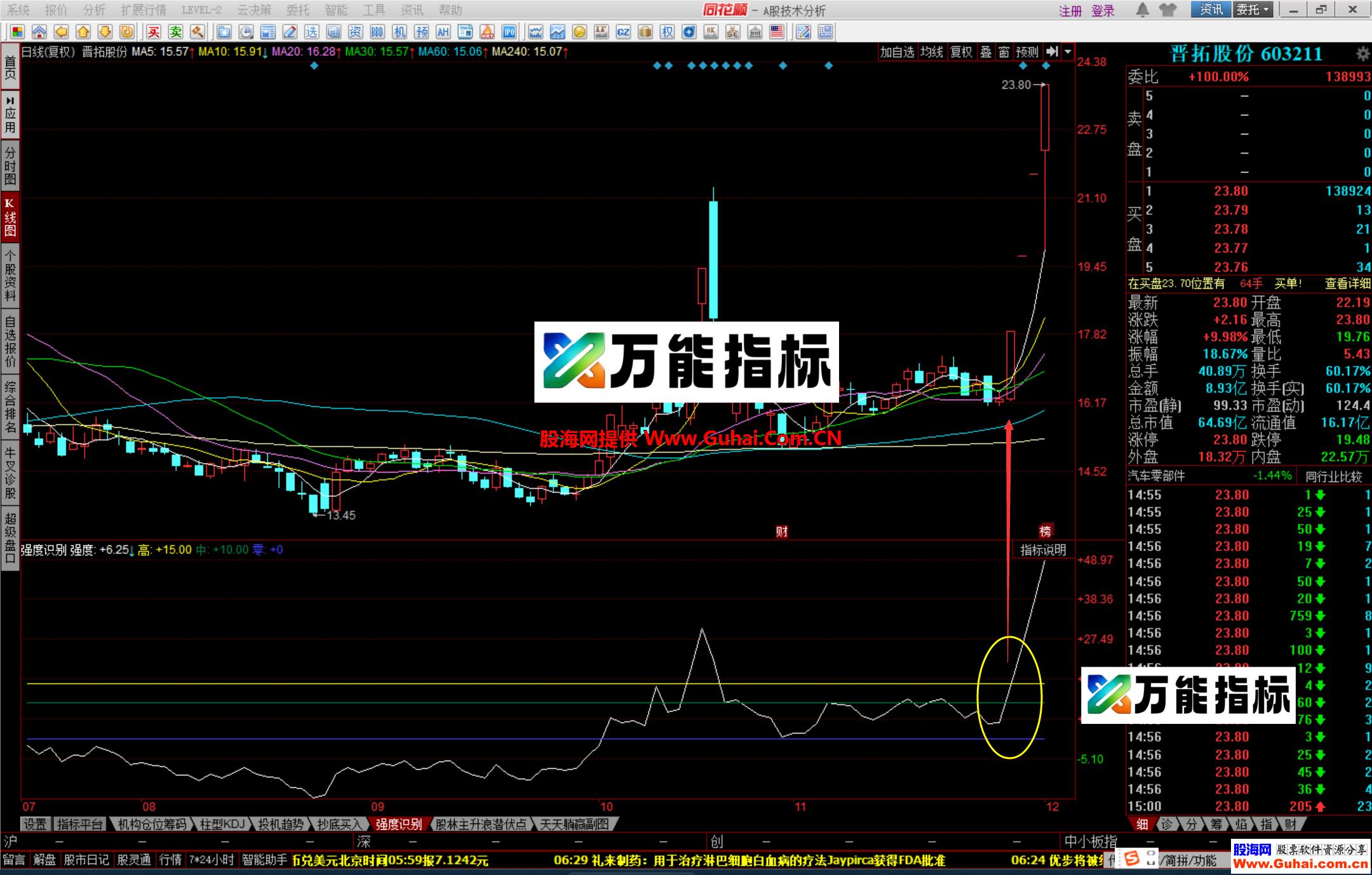Click 查看详细 link in order panel
Image resolution: width=1372 pixels, height=875 pixels.
(1347, 284)
